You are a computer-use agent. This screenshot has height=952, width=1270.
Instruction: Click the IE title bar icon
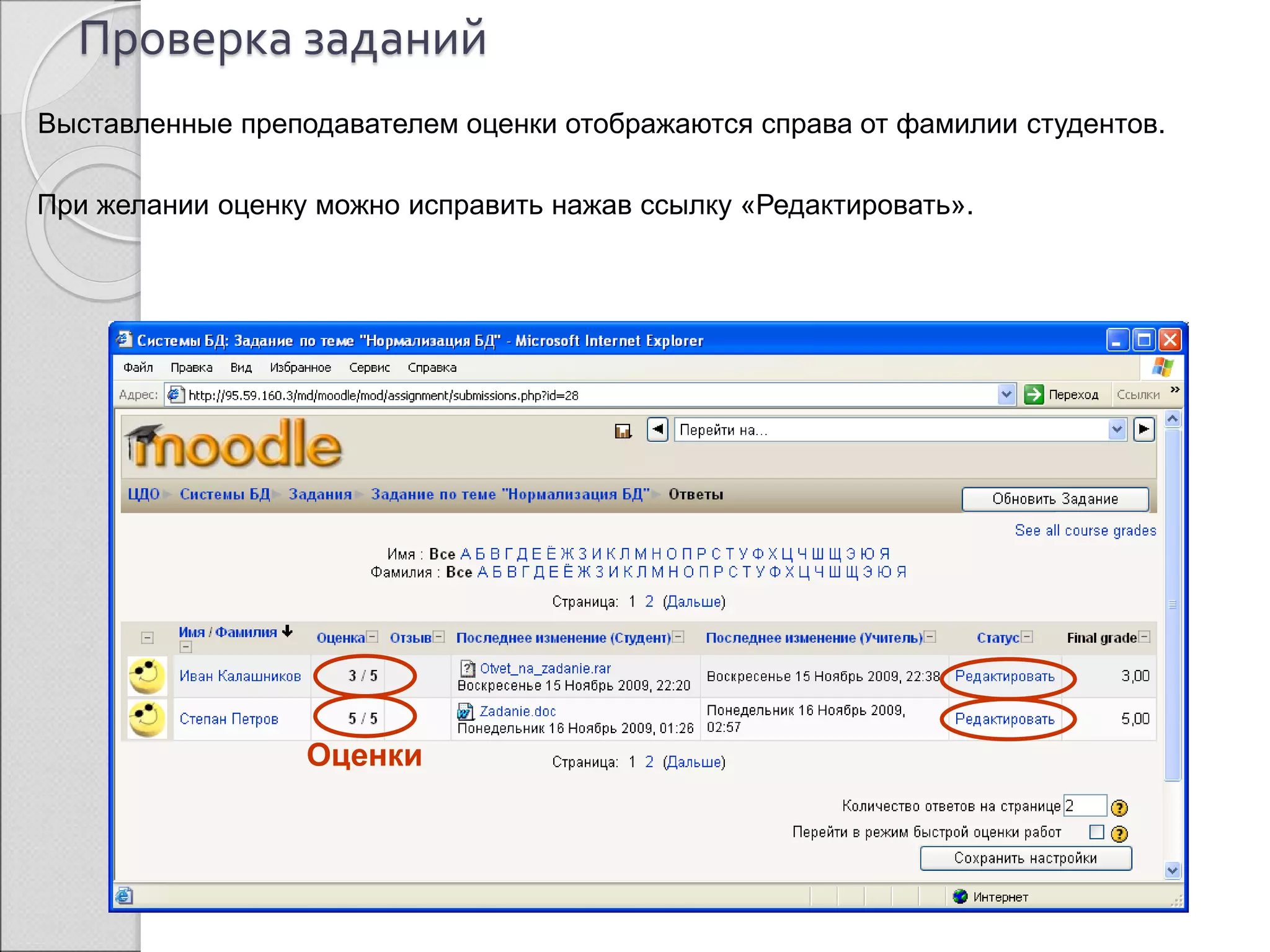125,339
